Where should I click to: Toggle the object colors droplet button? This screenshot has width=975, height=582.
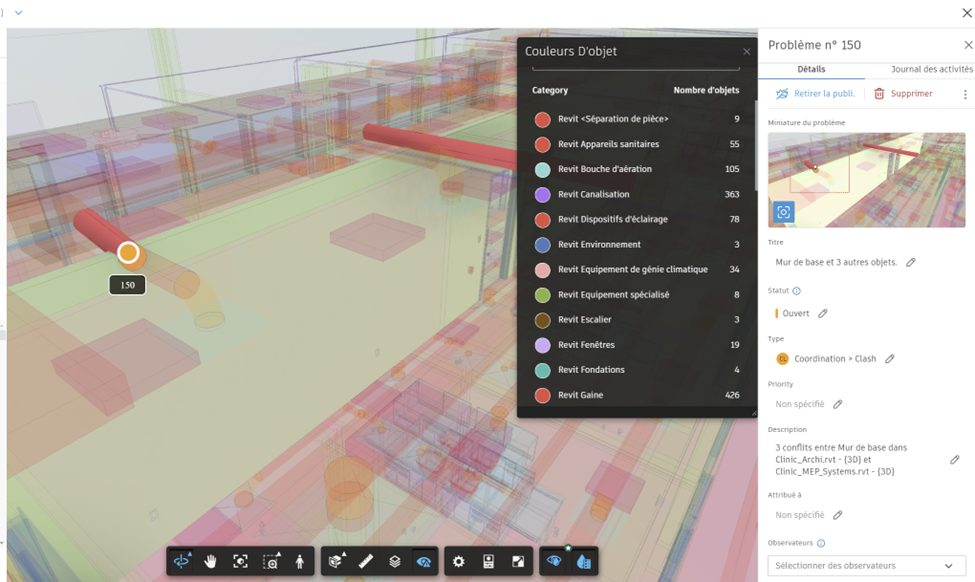click(x=583, y=561)
